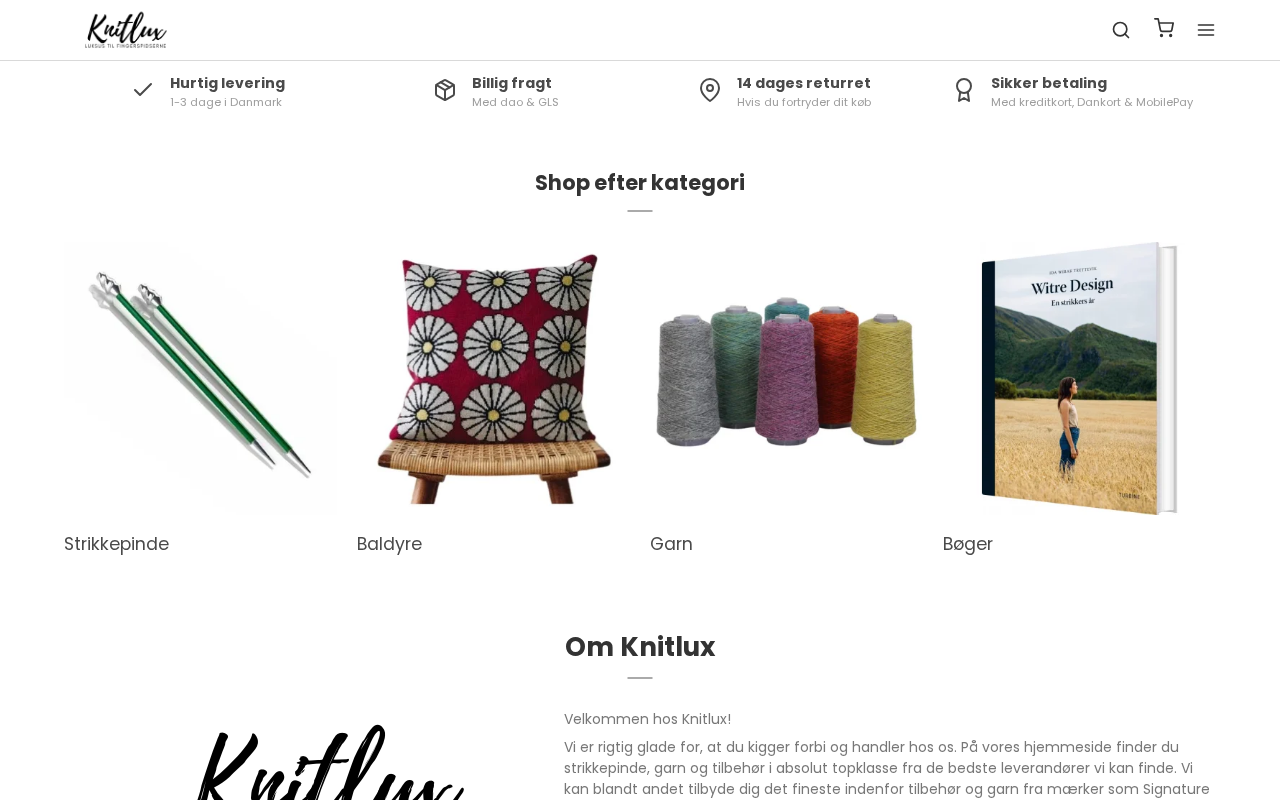The height and width of the screenshot is (800, 1280).
Task: Click the colorful yarn cones image
Action: click(786, 377)
